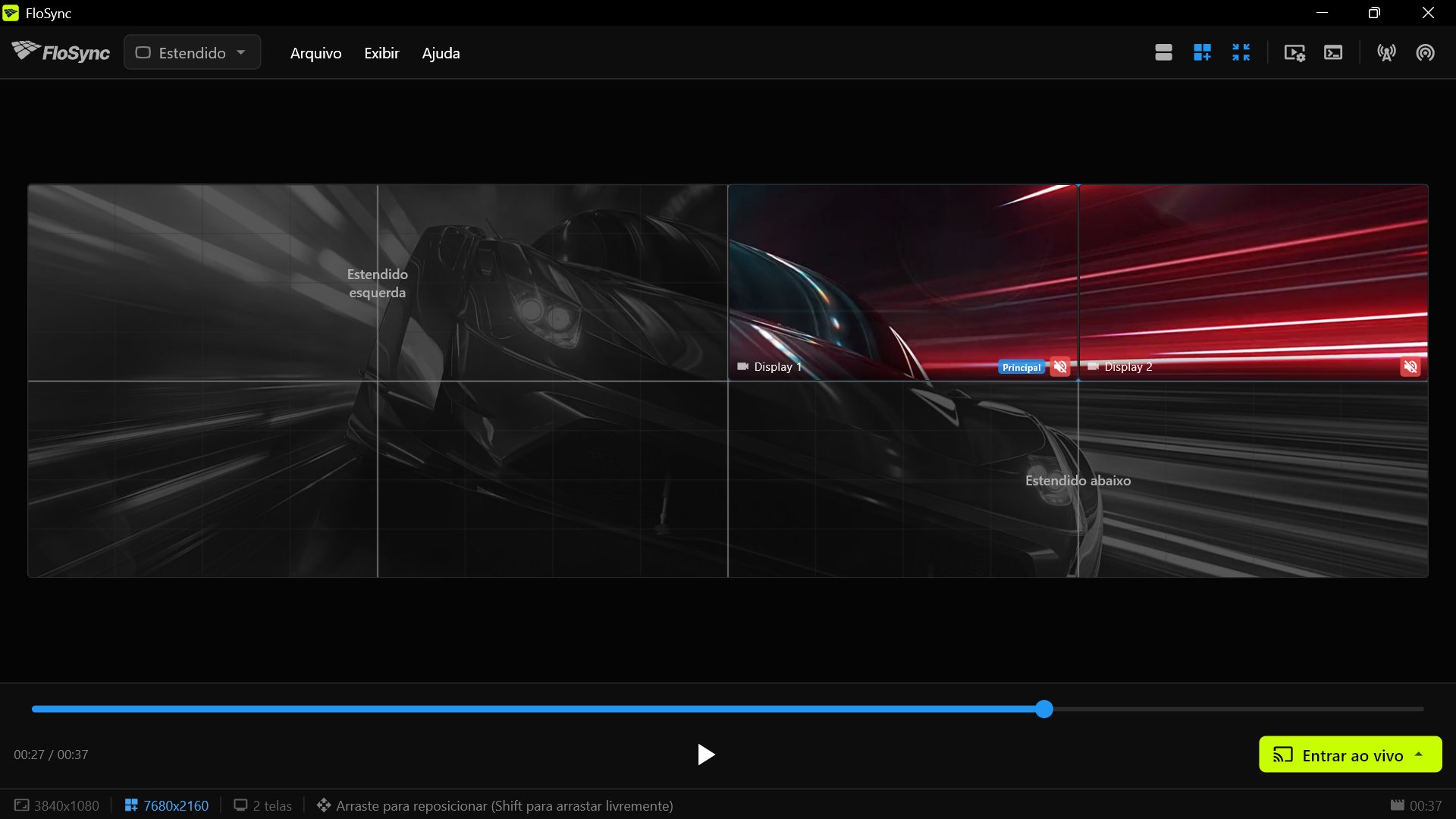Open the Arquivo menu

point(315,53)
